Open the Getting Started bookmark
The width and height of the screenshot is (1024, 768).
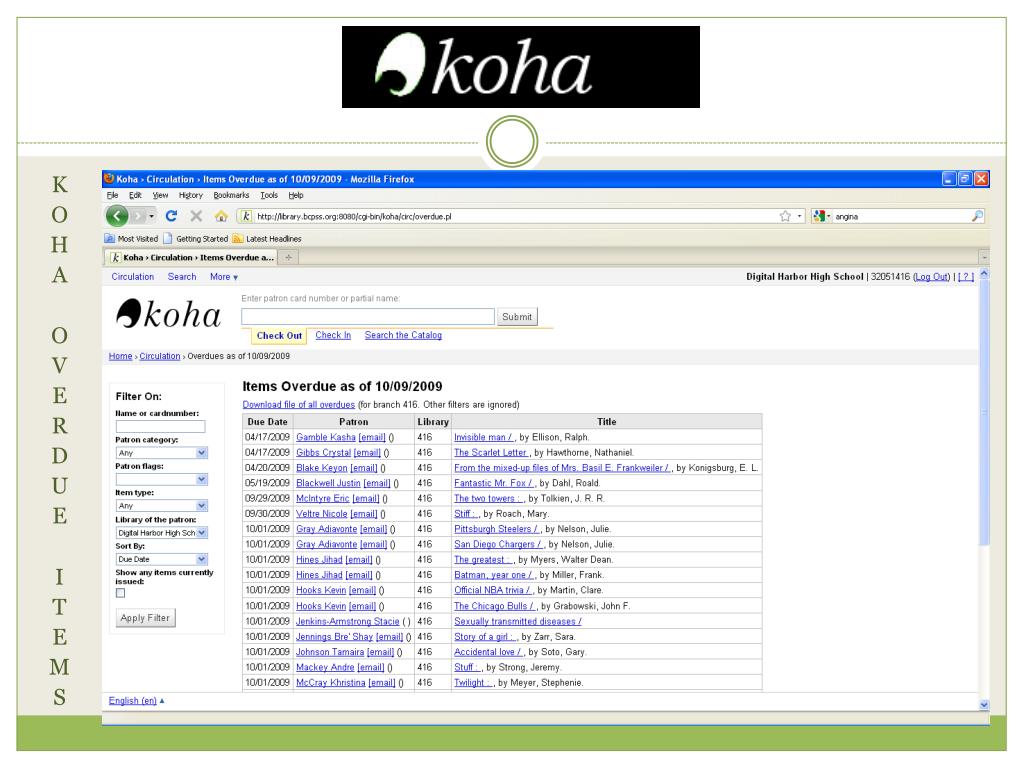[x=196, y=239]
